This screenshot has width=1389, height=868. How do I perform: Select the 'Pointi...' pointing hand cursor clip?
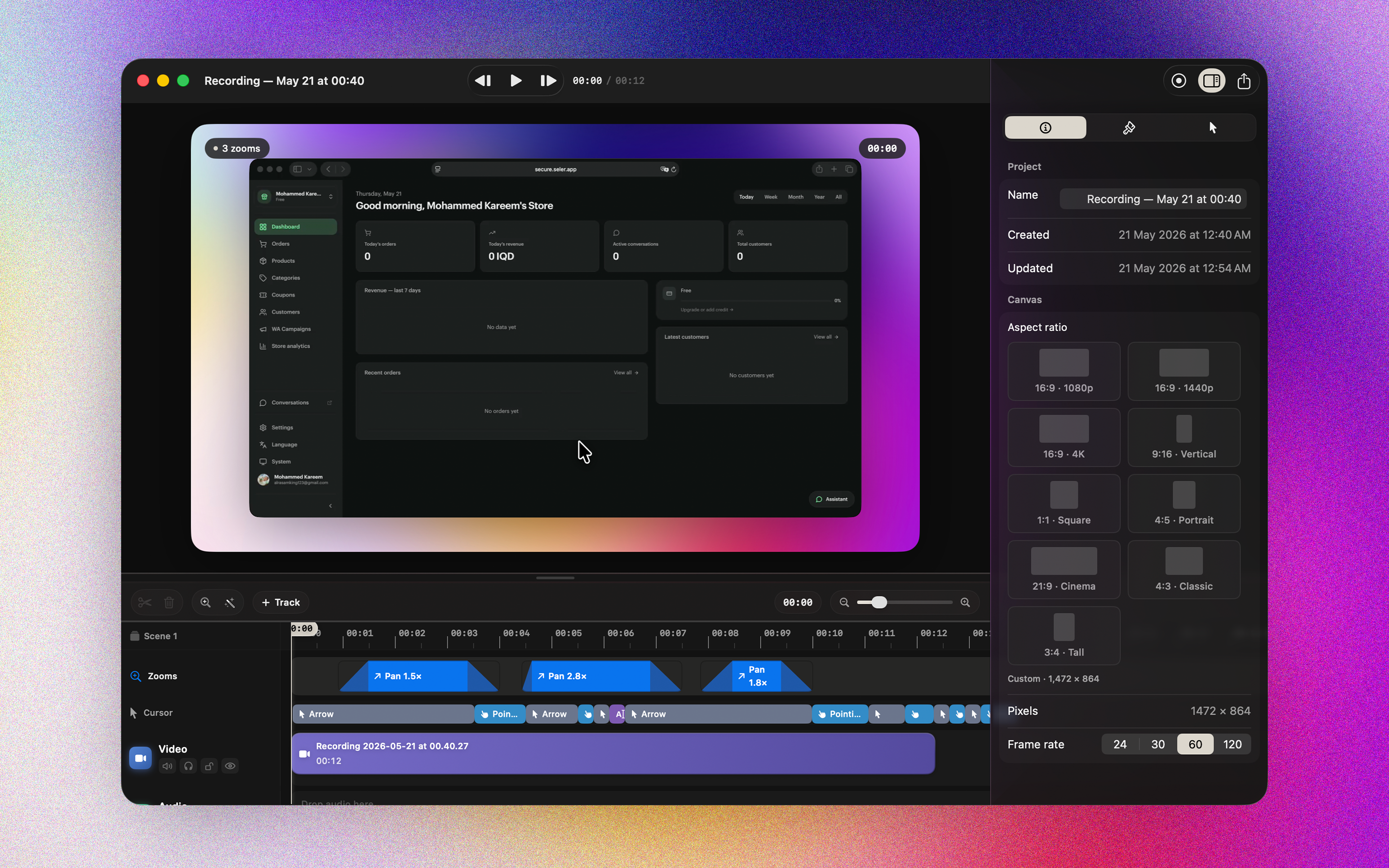point(840,714)
